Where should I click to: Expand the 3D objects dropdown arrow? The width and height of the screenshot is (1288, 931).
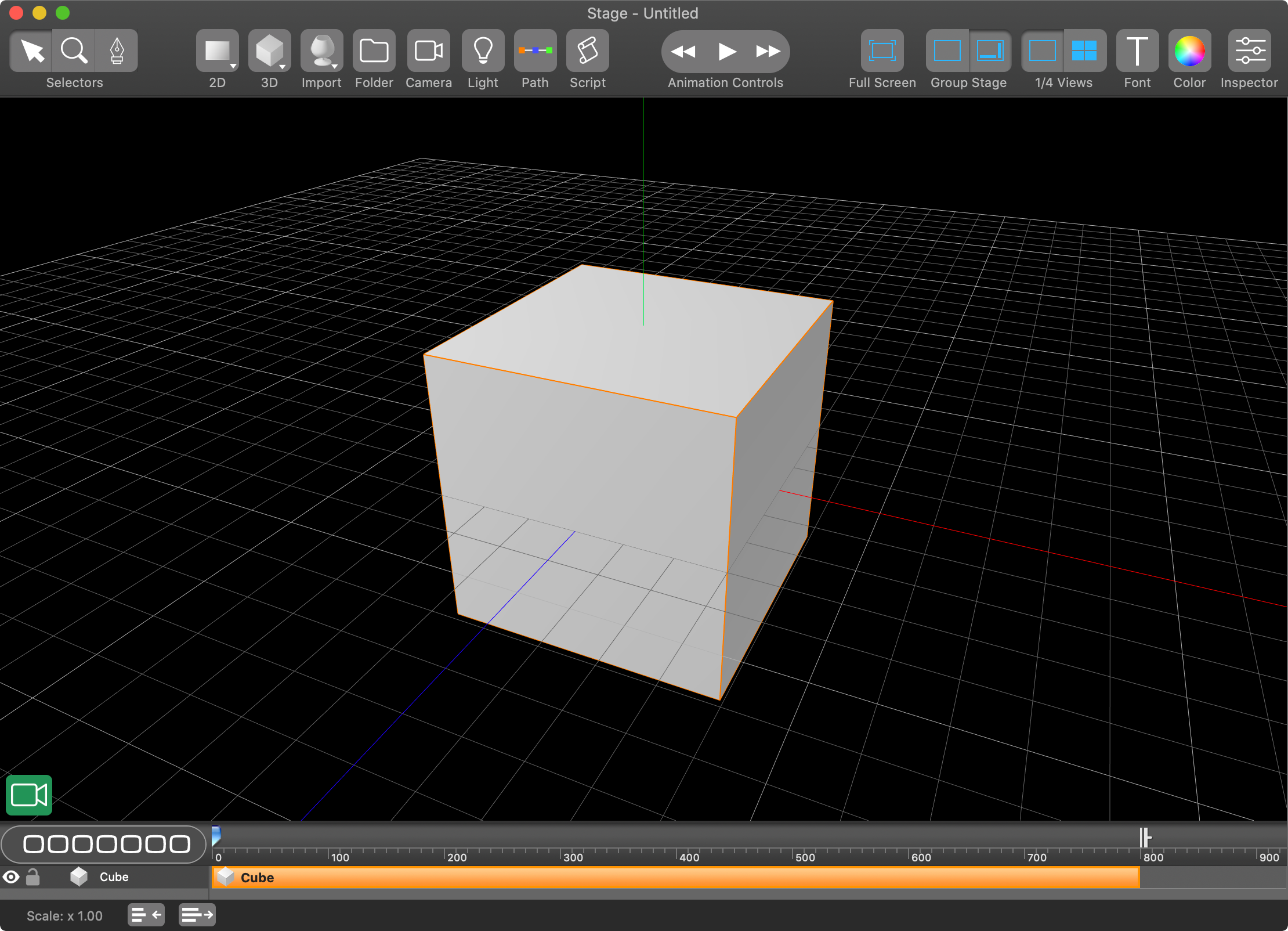(x=283, y=66)
